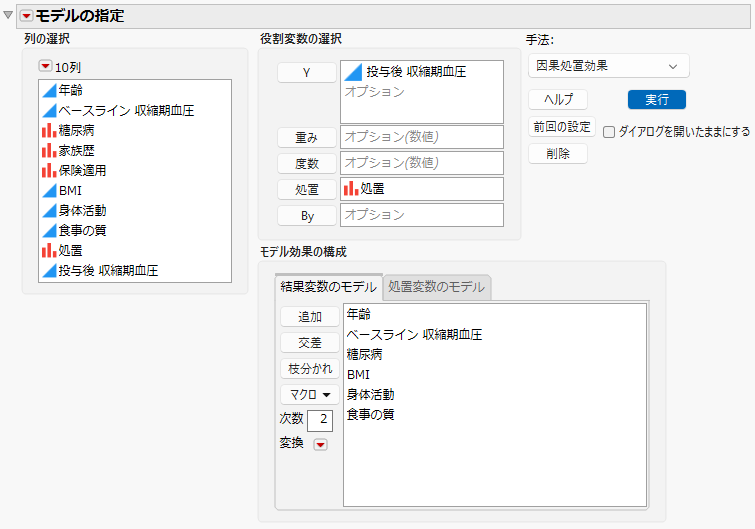Click the continuous icon beside 年齢
755x529 pixels.
point(49,90)
